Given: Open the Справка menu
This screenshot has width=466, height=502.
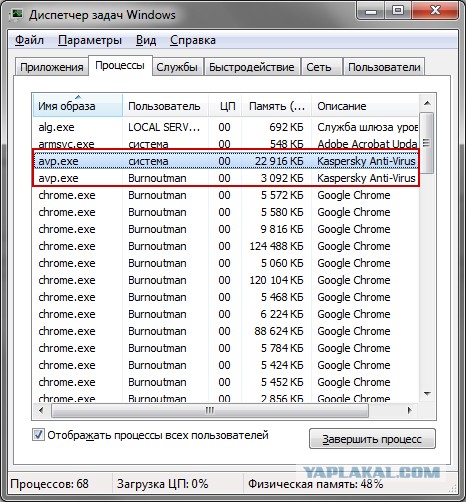Looking at the screenshot, I should pyautogui.click(x=193, y=40).
